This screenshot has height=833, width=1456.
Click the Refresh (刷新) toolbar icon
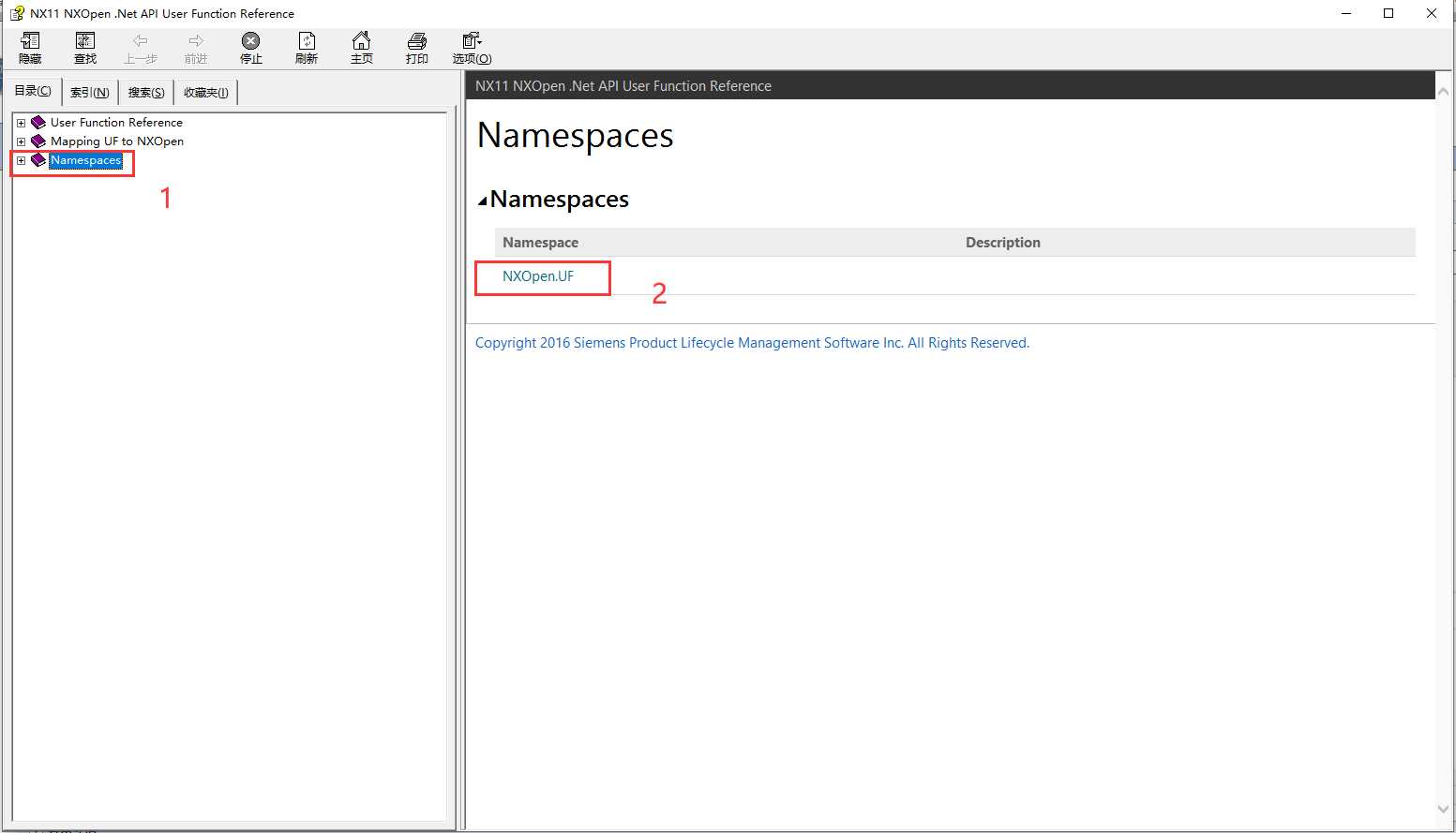click(x=307, y=41)
